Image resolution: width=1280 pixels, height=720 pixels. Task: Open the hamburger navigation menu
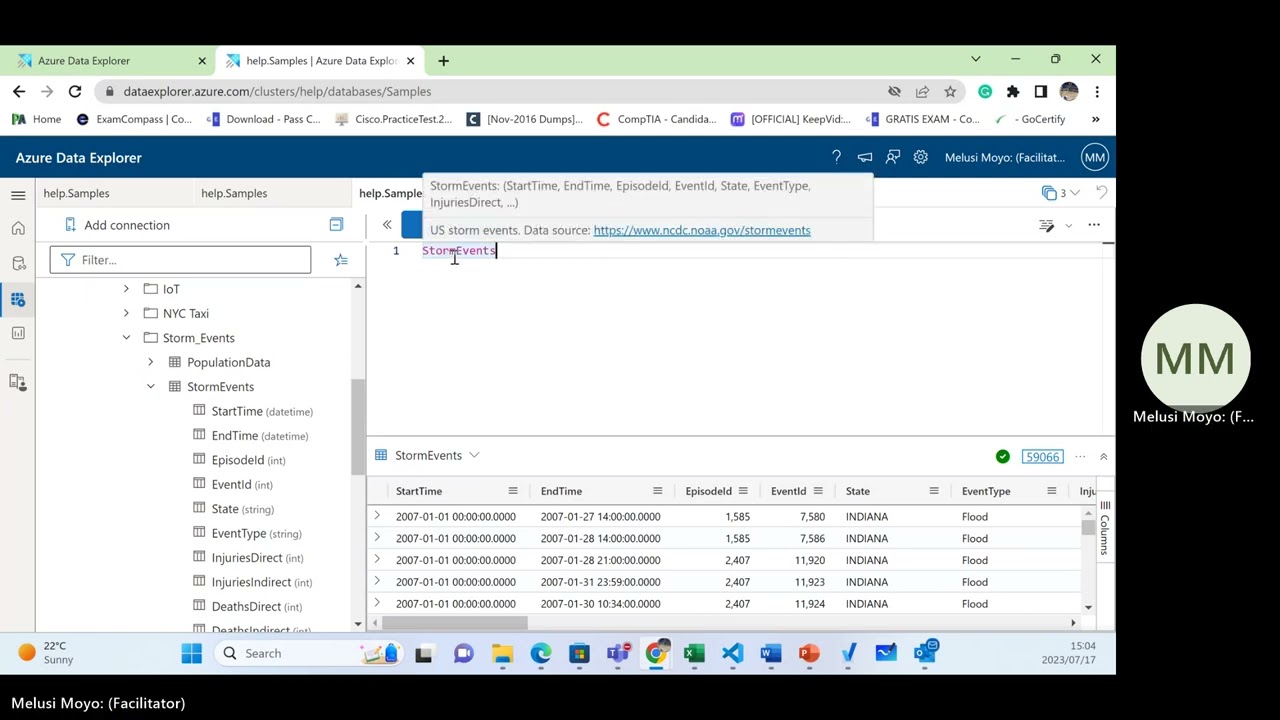pos(18,195)
